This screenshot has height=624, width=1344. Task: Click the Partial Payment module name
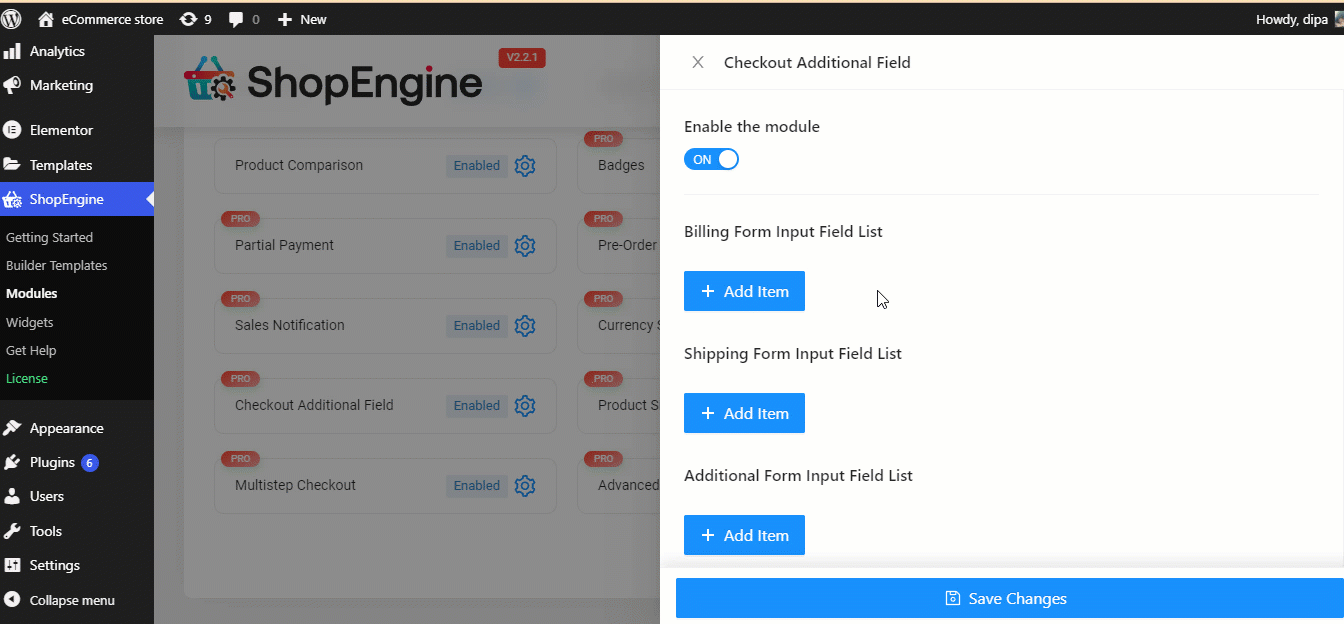coord(284,245)
